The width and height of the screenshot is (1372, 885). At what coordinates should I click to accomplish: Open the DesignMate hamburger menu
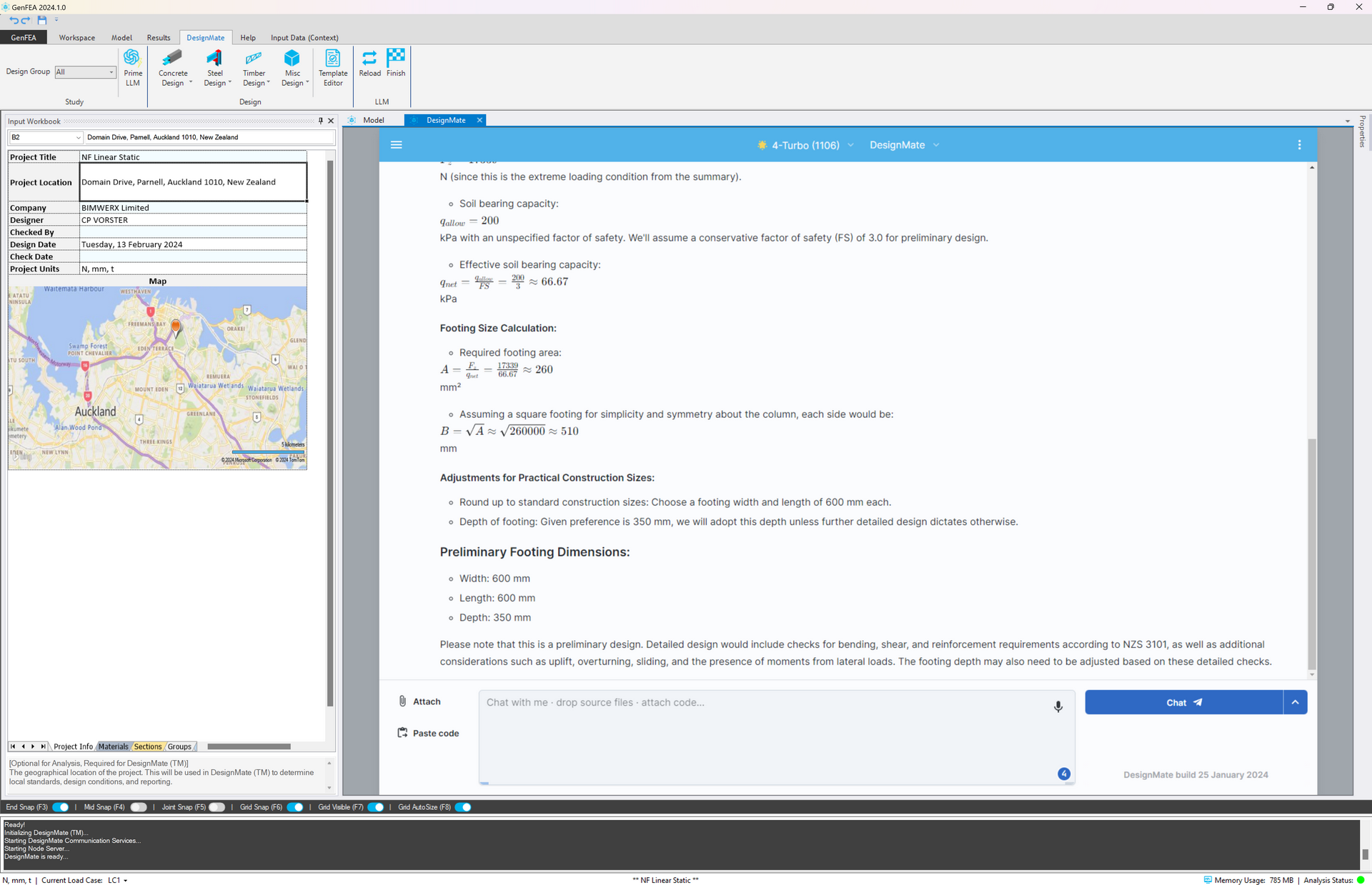tap(397, 145)
